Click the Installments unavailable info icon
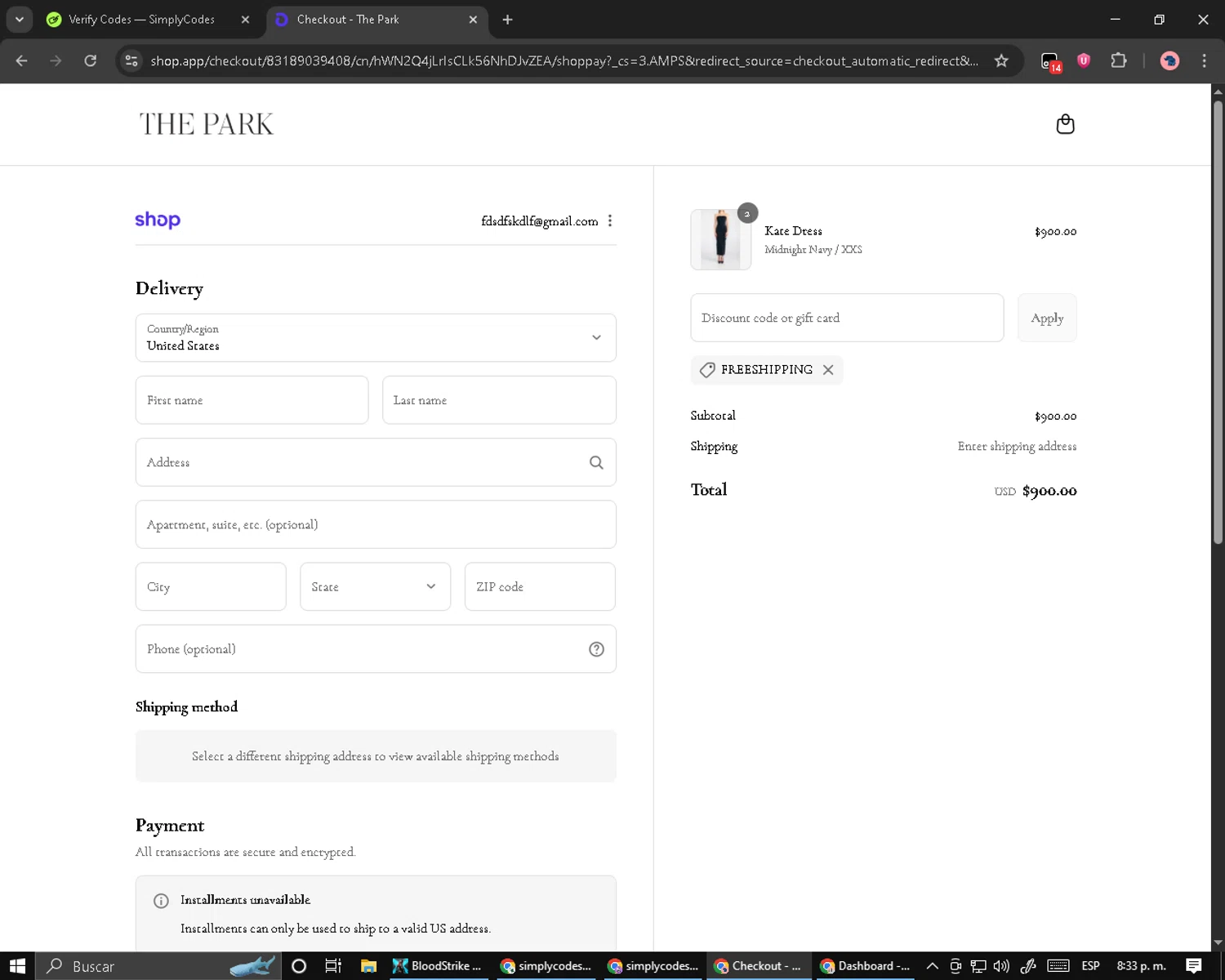1225x980 pixels. (161, 901)
